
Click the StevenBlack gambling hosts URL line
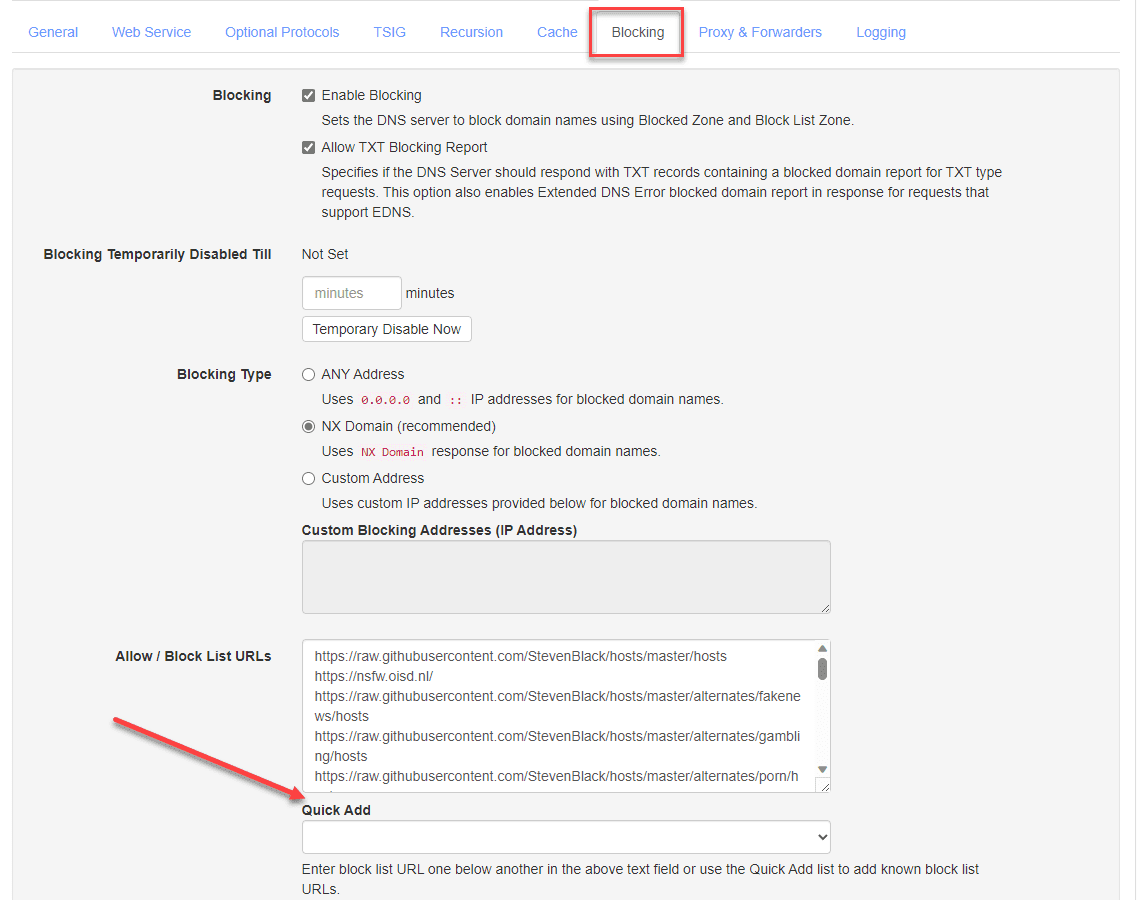point(558,746)
